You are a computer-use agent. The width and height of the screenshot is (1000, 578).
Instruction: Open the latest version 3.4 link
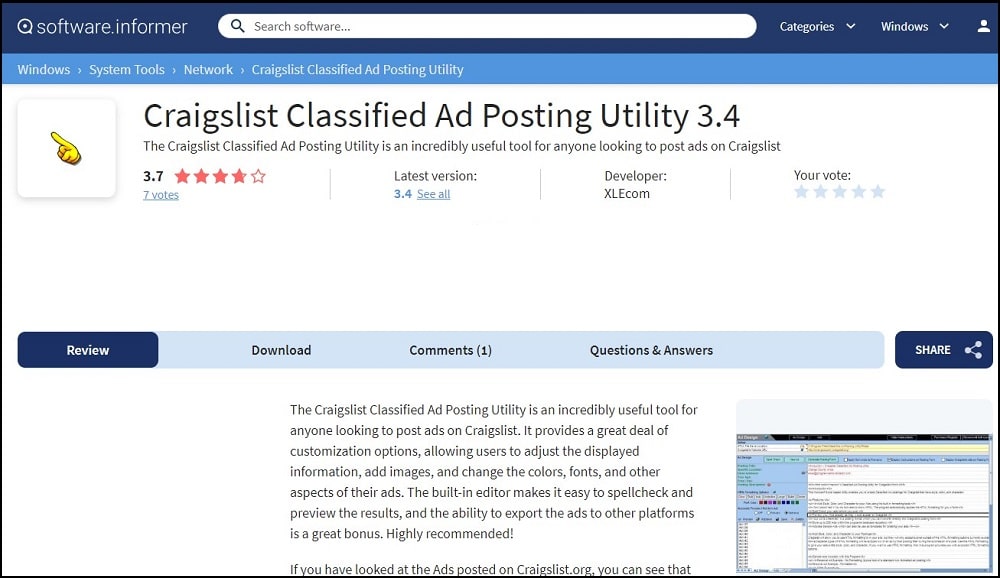pyautogui.click(x=402, y=194)
